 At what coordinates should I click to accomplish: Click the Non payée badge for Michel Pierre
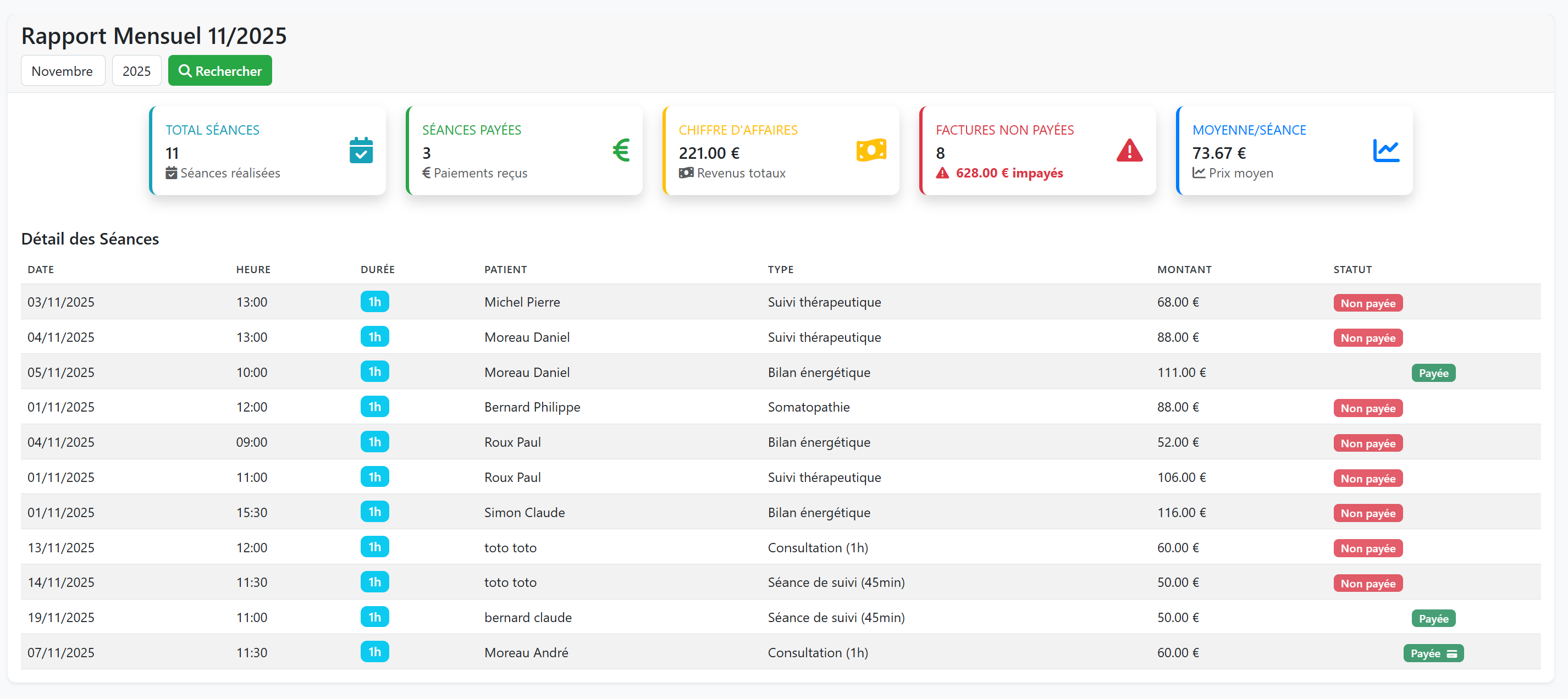point(1367,303)
